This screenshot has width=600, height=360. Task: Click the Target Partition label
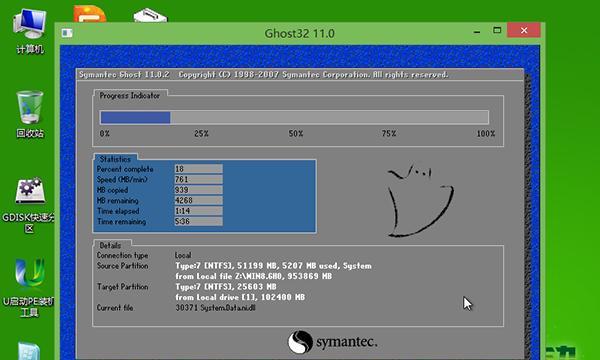[122, 287]
